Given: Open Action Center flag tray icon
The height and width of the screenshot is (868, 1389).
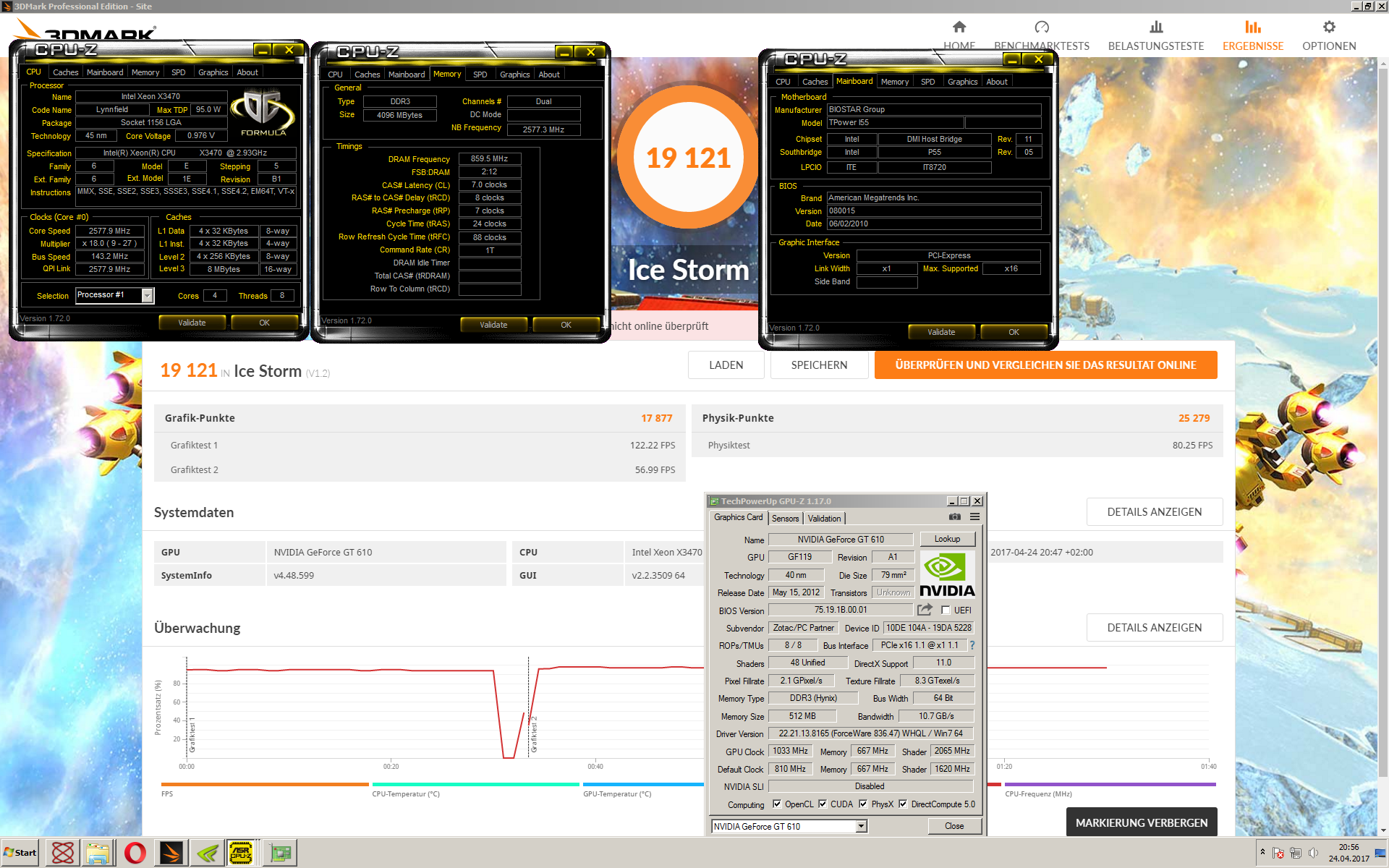Looking at the screenshot, I should 1278,853.
